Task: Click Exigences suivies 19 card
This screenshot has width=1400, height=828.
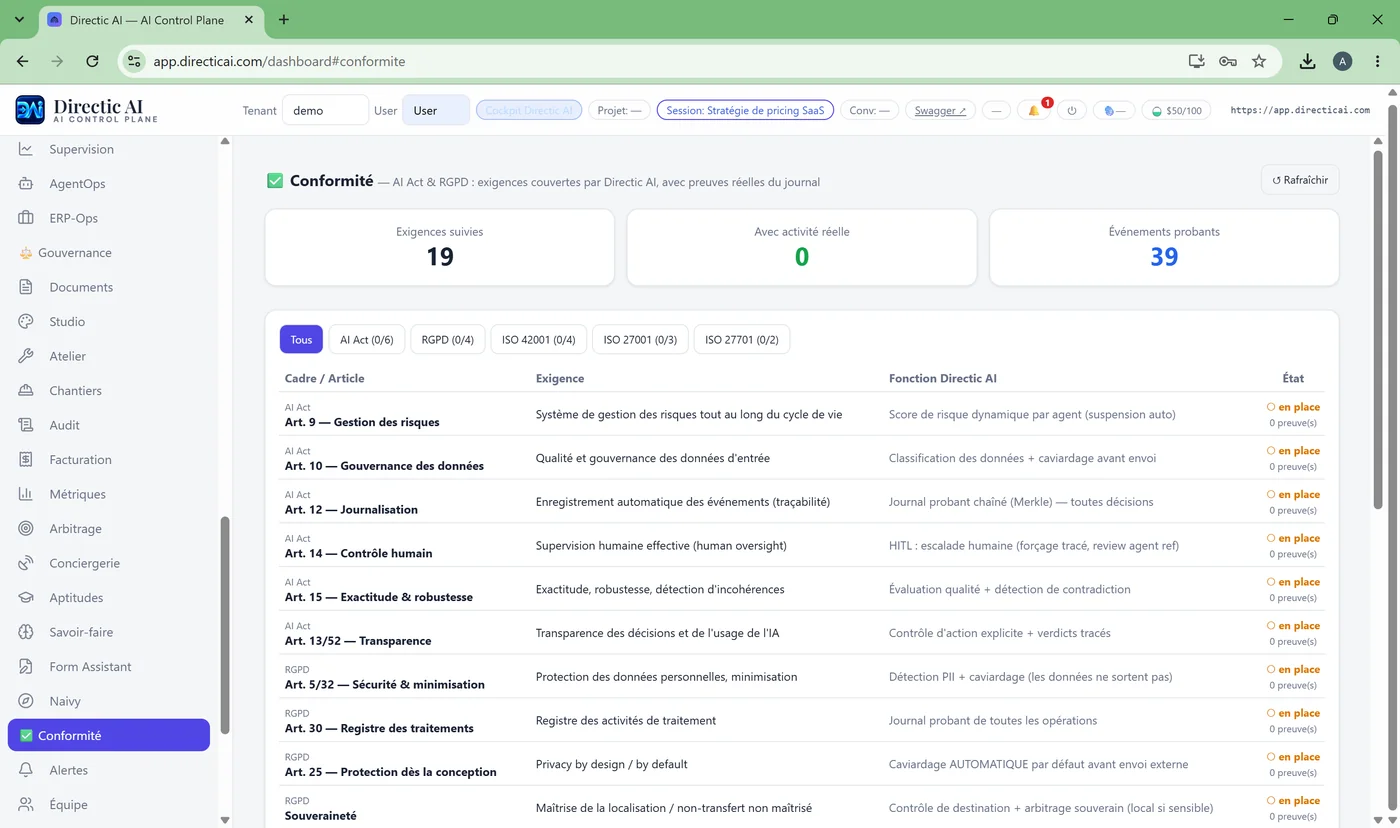Action: [440, 247]
